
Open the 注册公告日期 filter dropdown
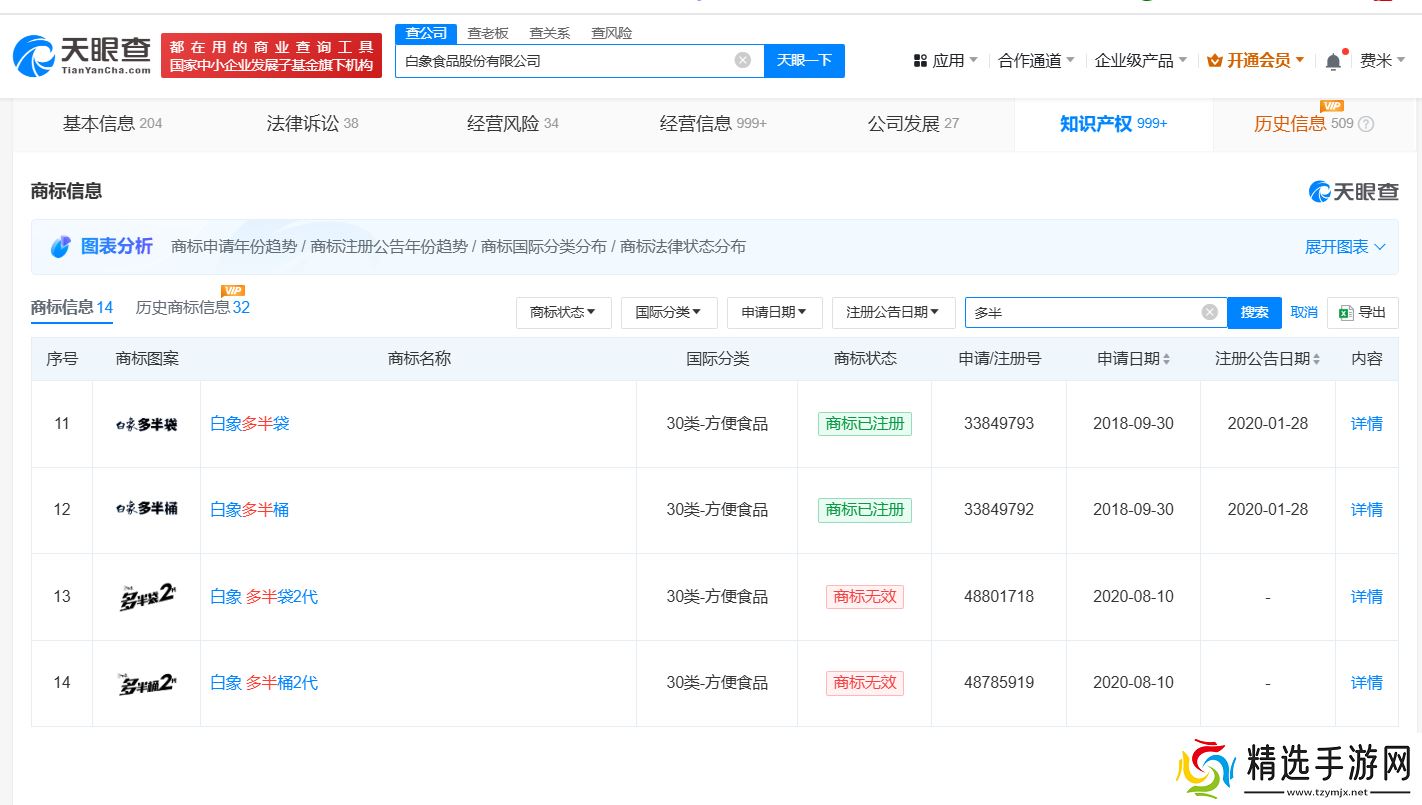[x=892, y=313]
